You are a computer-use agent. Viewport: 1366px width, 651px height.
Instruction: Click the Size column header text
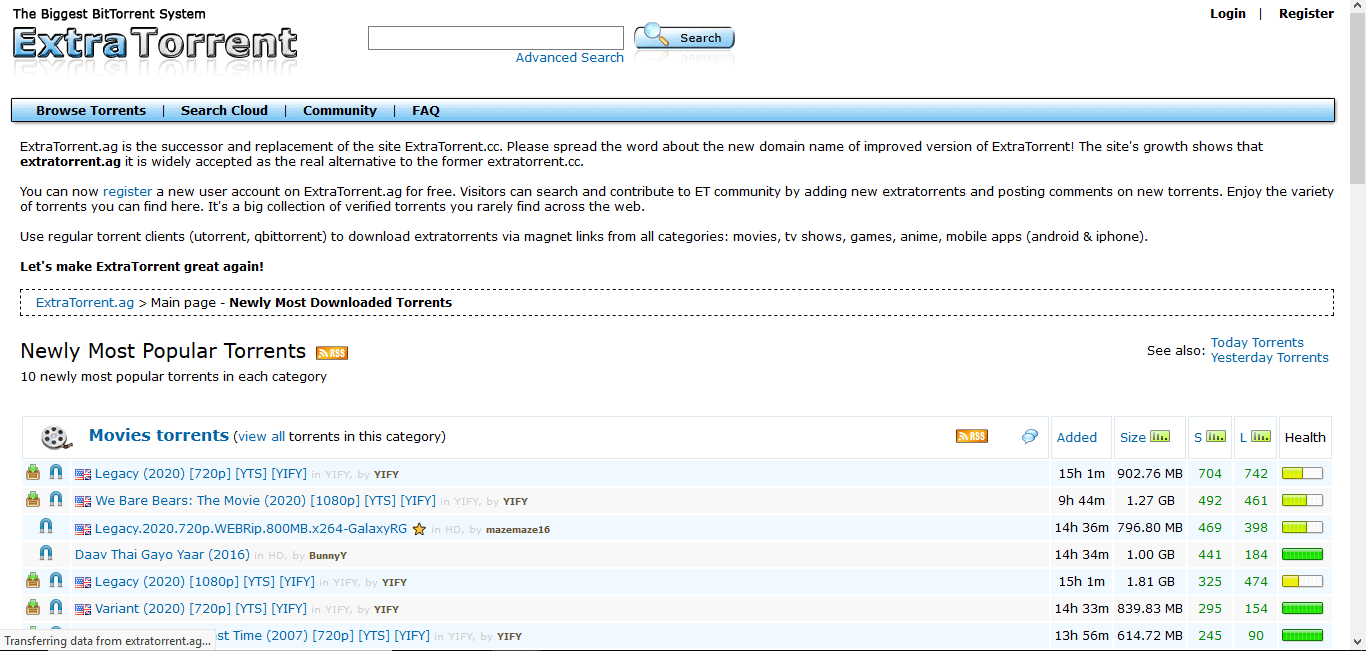tap(1133, 437)
